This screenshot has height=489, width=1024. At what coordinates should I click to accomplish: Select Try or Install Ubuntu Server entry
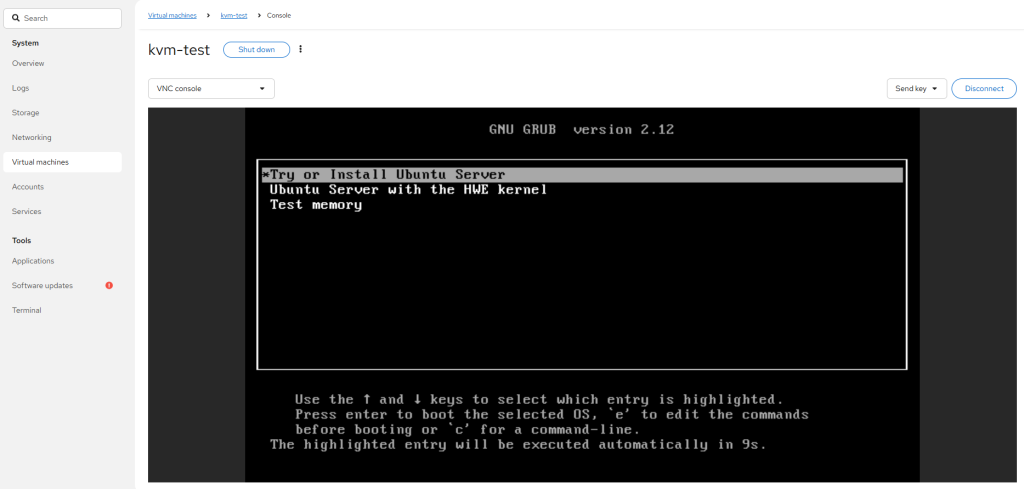pos(582,175)
